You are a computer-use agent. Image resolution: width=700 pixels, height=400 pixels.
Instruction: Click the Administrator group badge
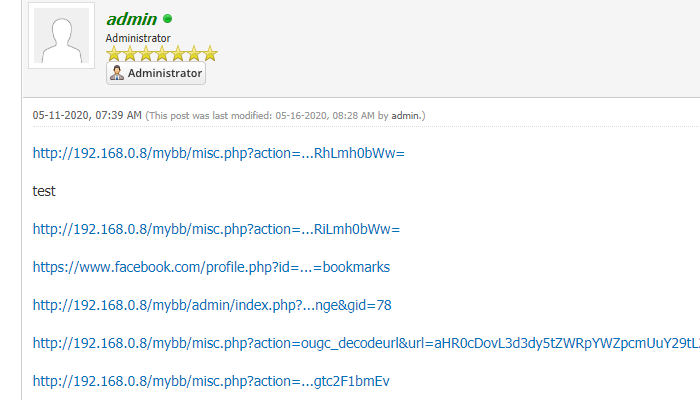(156, 73)
